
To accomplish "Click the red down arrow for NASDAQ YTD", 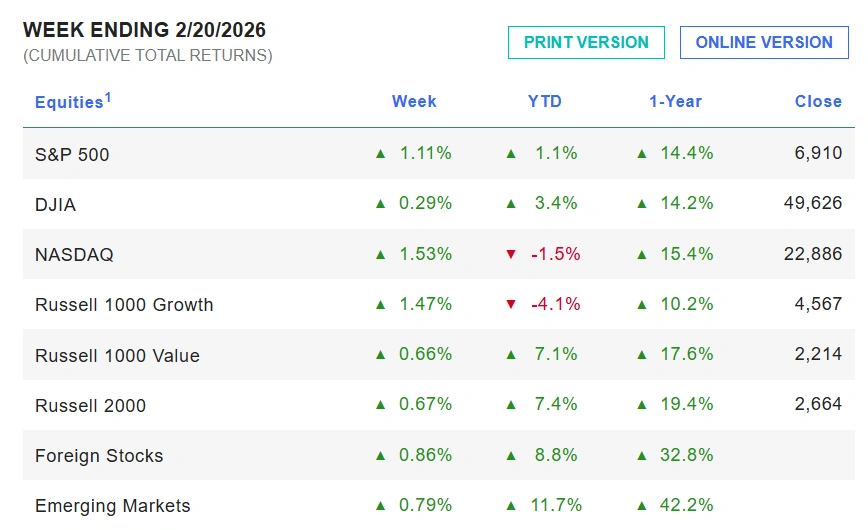I will coord(511,255).
